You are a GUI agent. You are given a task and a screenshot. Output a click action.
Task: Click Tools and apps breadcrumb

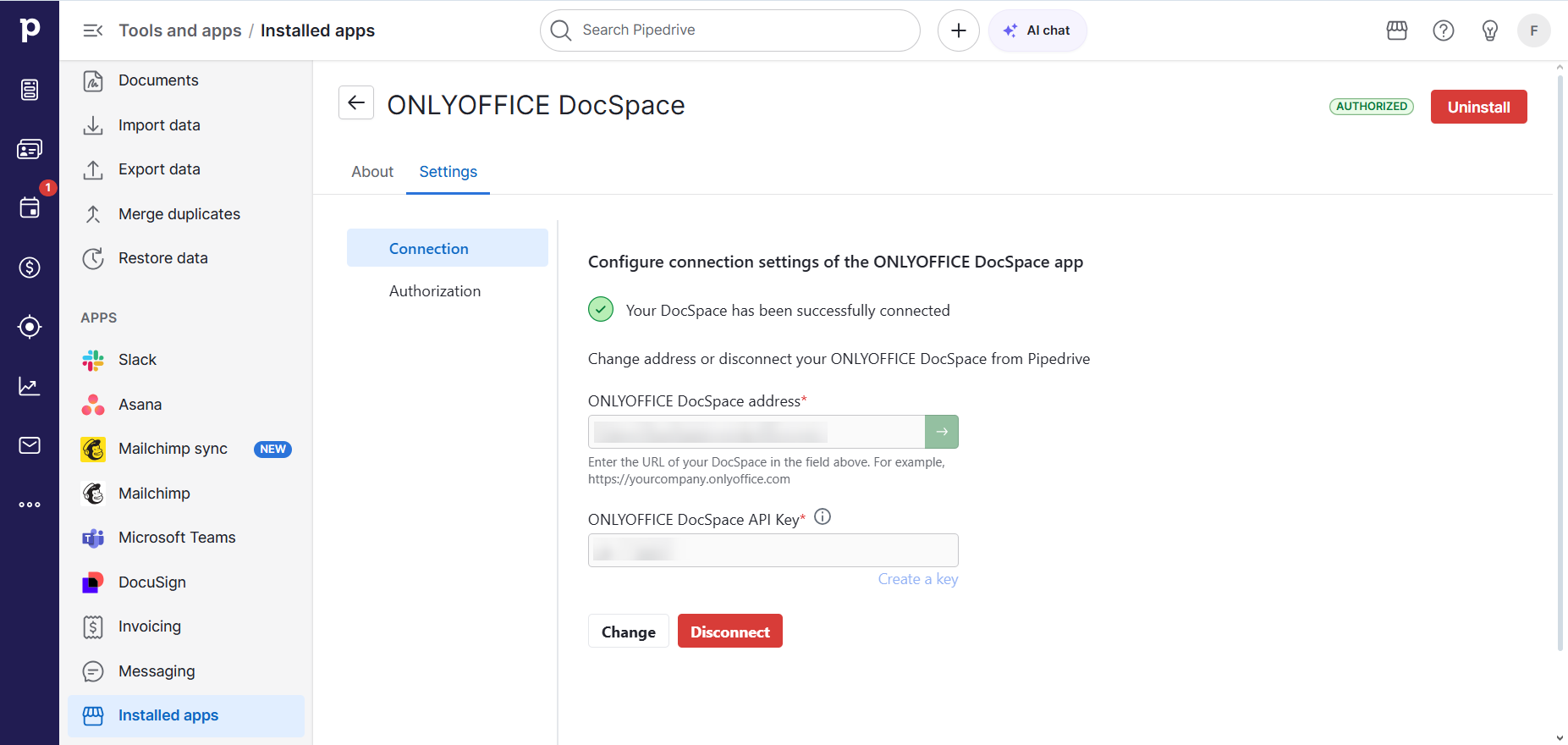coord(180,30)
